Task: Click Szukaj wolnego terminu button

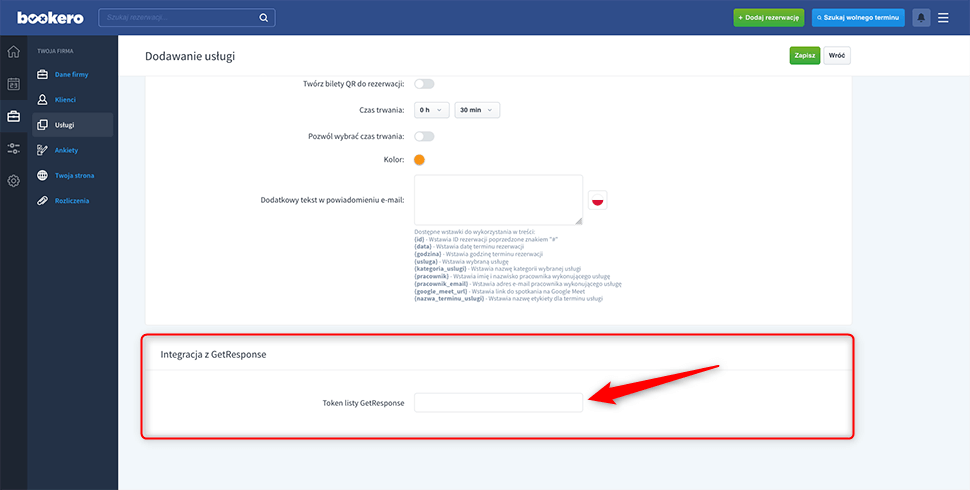Action: [858, 18]
